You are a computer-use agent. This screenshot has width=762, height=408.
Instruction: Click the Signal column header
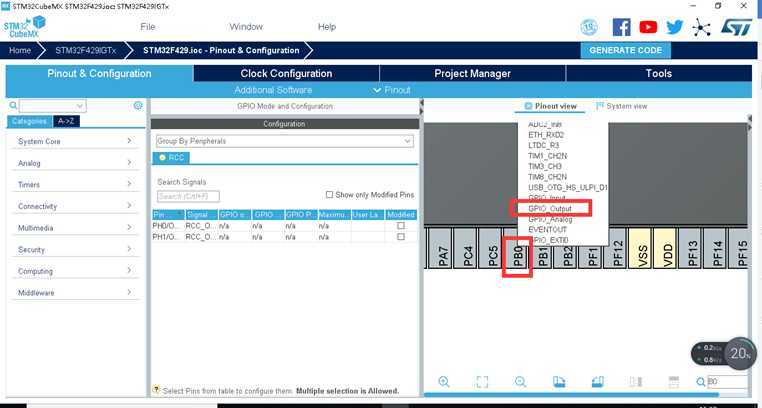tap(201, 214)
